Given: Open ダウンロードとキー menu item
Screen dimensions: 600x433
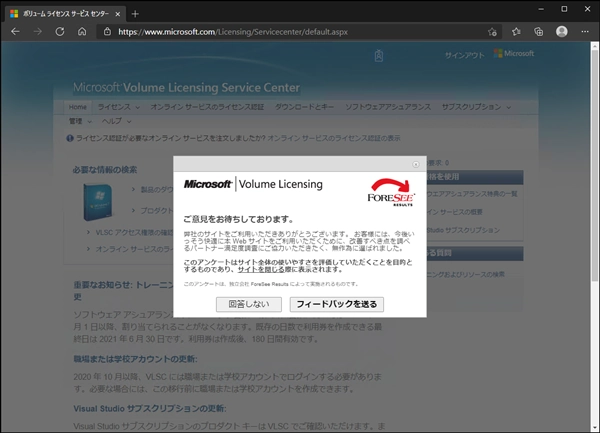Looking at the screenshot, I should 304,107.
